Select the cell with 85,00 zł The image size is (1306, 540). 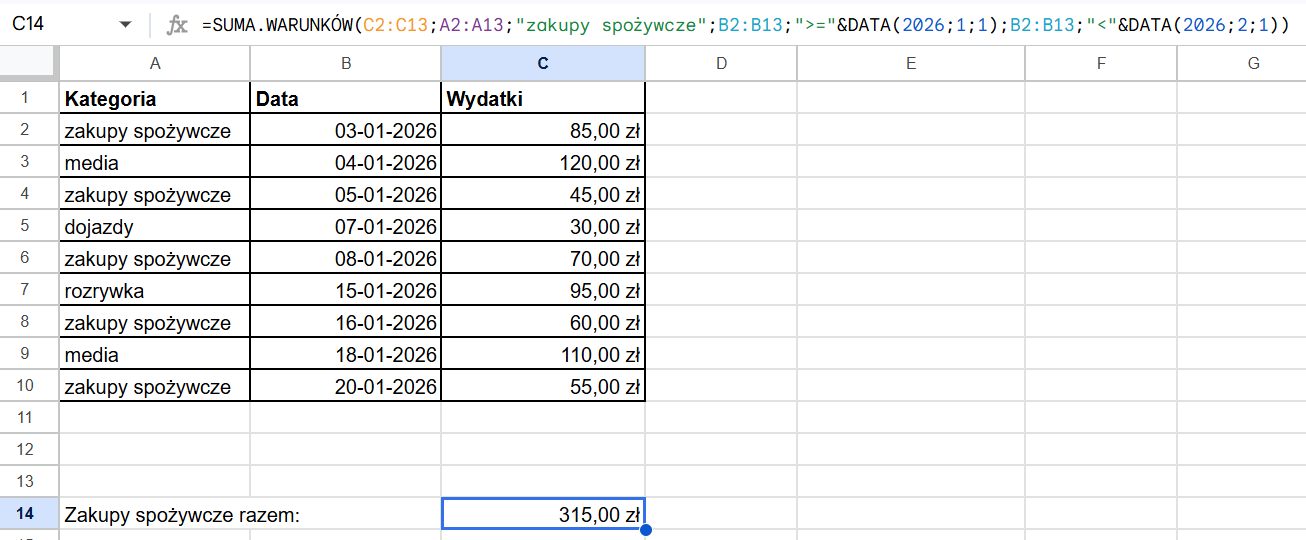[x=543, y=131]
